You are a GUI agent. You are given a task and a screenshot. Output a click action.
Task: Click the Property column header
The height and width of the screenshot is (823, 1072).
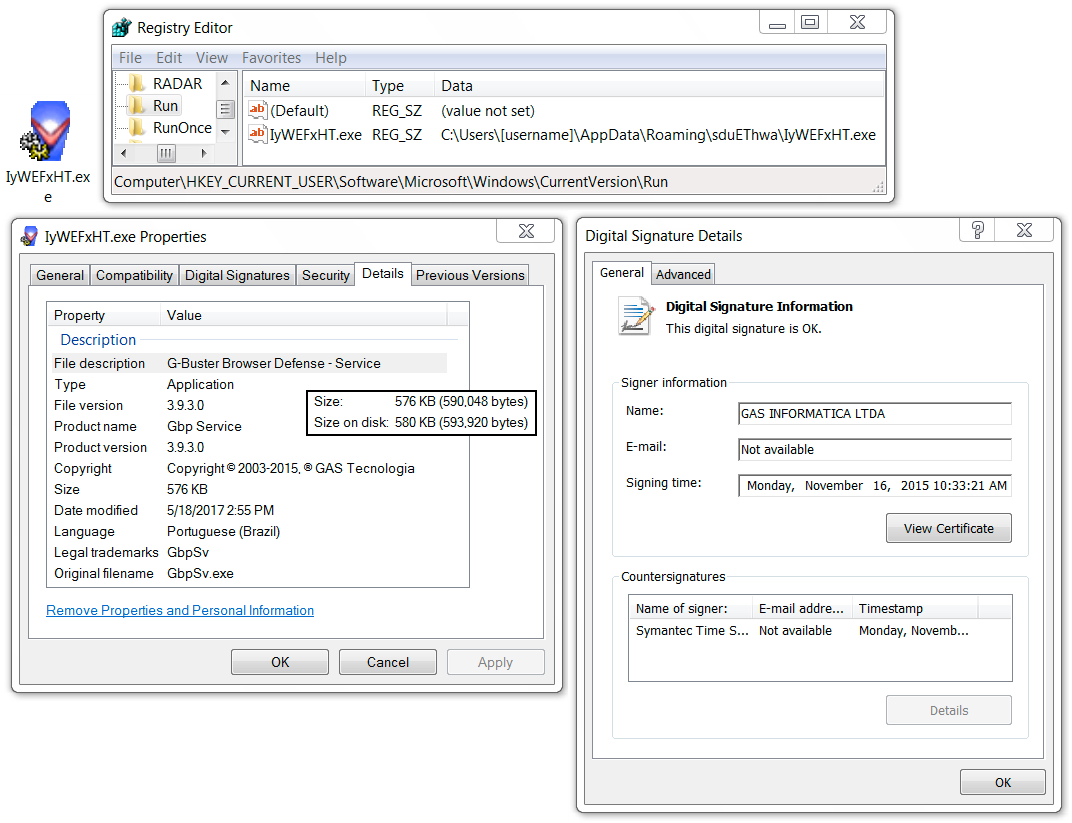pyautogui.click(x=104, y=315)
